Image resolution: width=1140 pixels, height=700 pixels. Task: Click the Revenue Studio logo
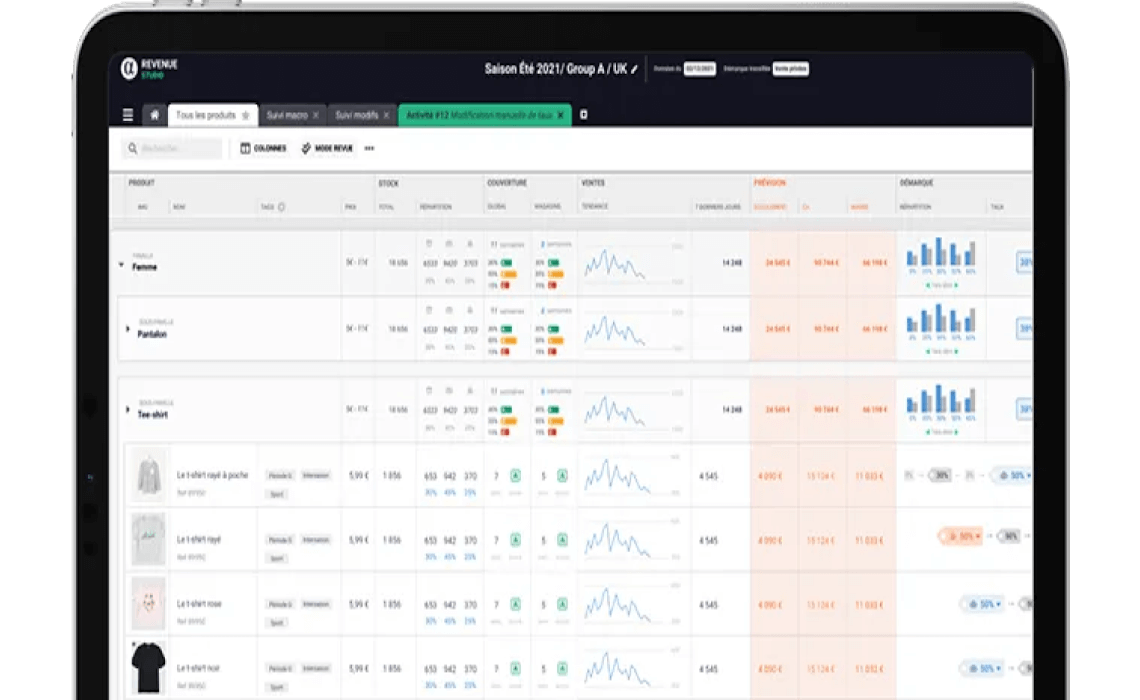pyautogui.click(x=149, y=68)
